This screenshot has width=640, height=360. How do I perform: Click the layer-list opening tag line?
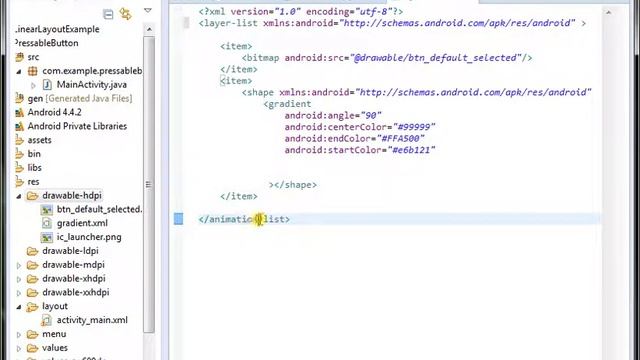point(392,23)
